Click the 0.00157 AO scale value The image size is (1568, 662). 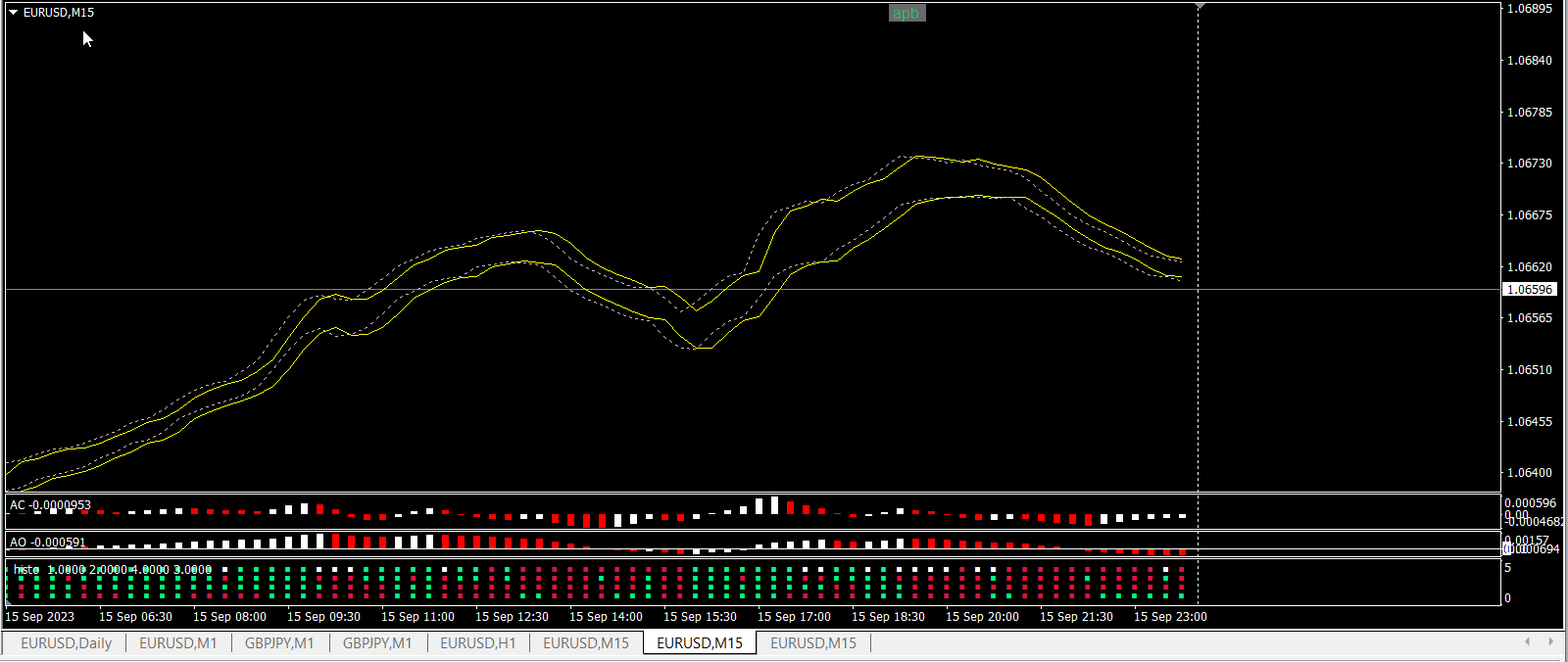pos(1527,541)
